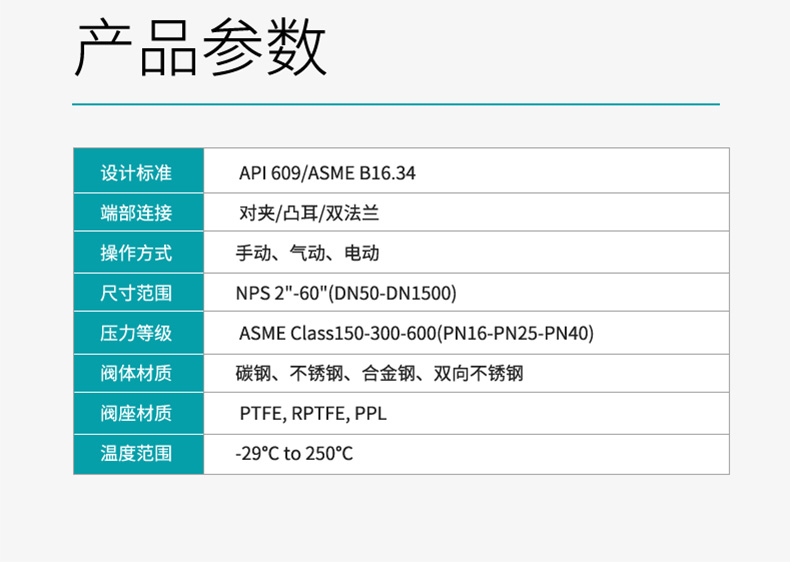Select the 温度范围 label cell

[137, 453]
